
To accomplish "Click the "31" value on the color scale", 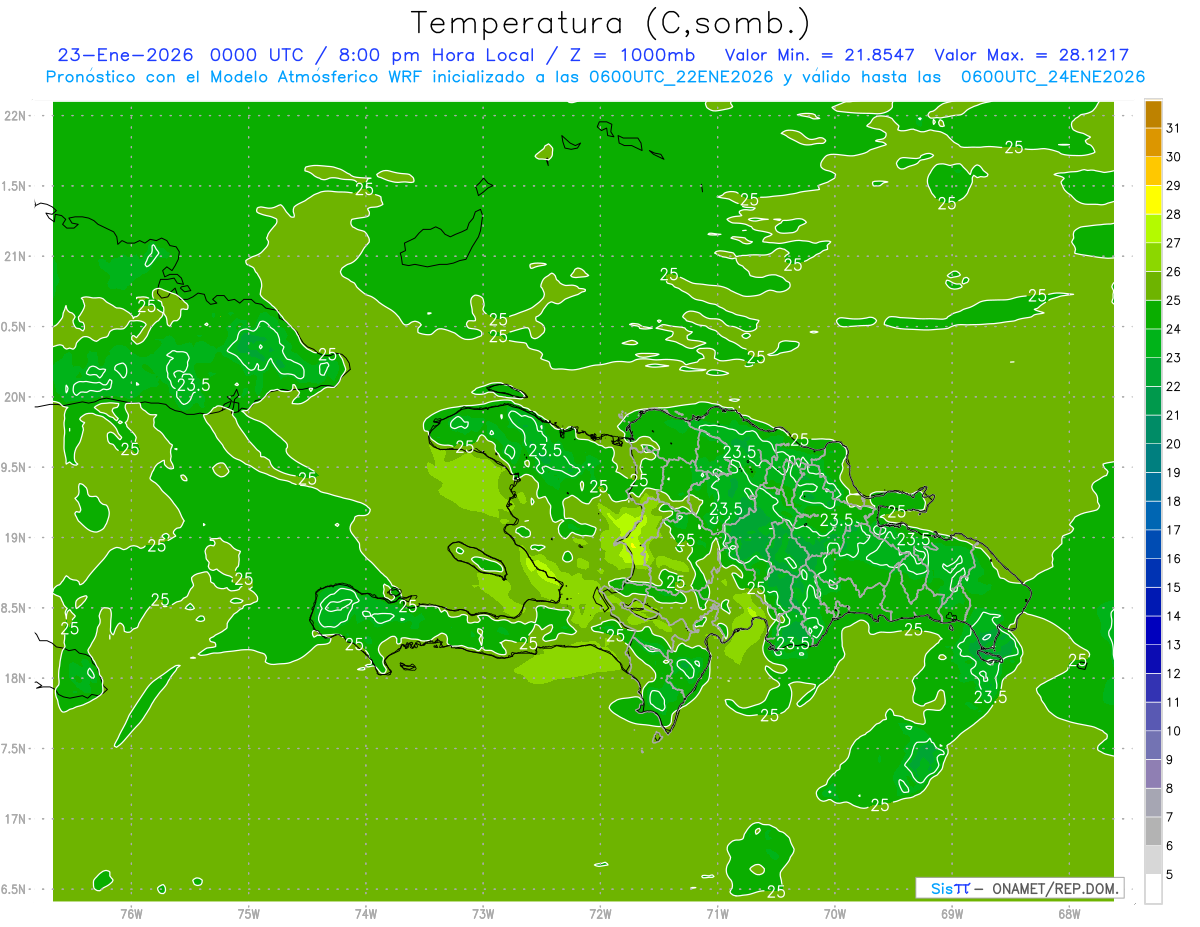I will (x=1173, y=128).
